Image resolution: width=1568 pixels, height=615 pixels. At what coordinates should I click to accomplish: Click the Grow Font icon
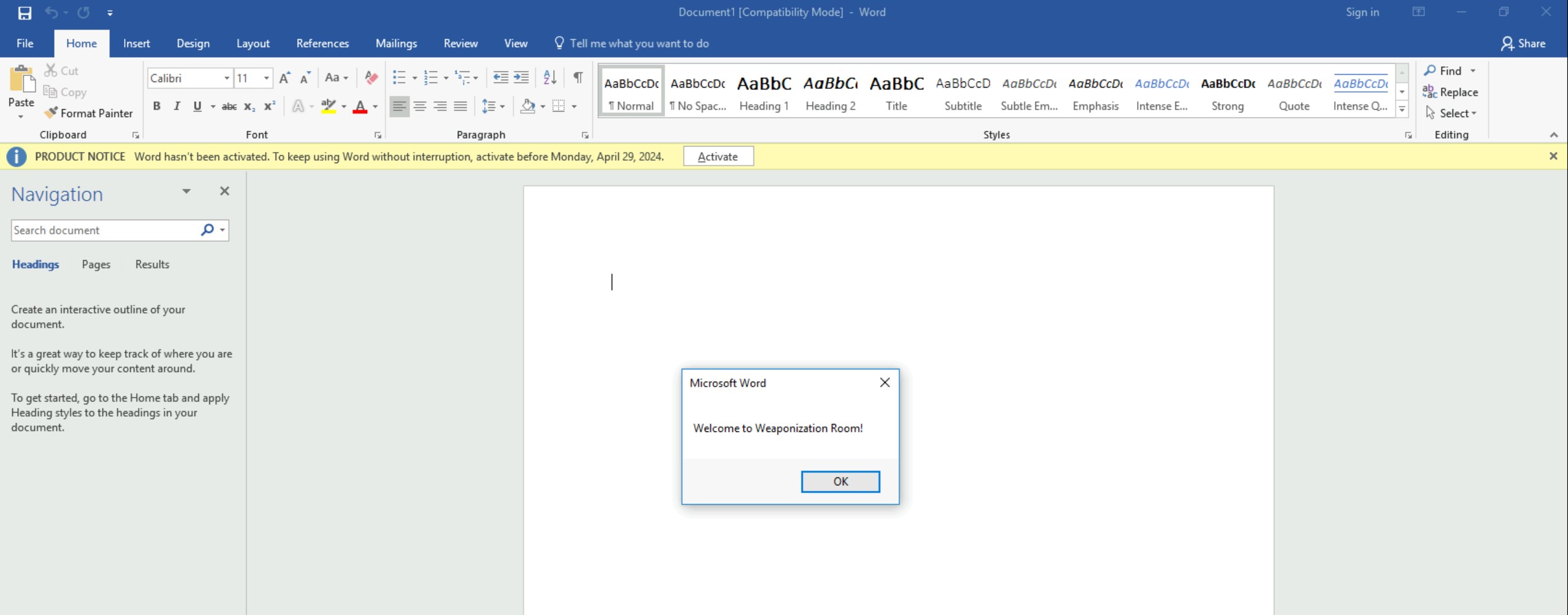click(x=284, y=78)
